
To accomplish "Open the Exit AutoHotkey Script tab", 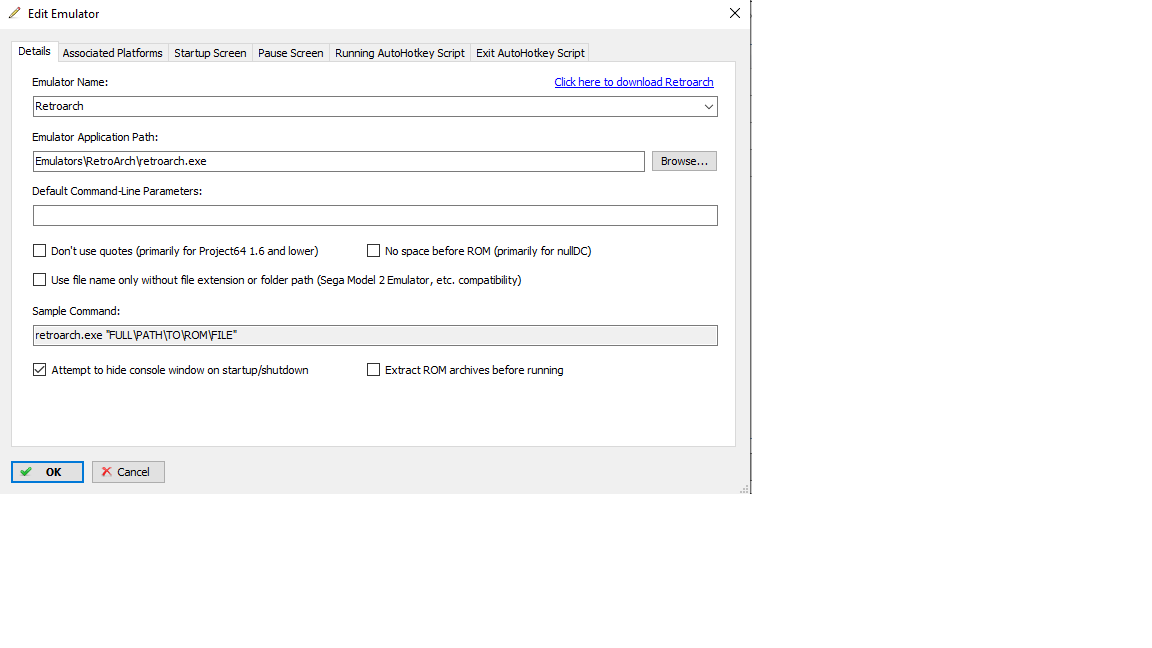I will click(x=530, y=53).
